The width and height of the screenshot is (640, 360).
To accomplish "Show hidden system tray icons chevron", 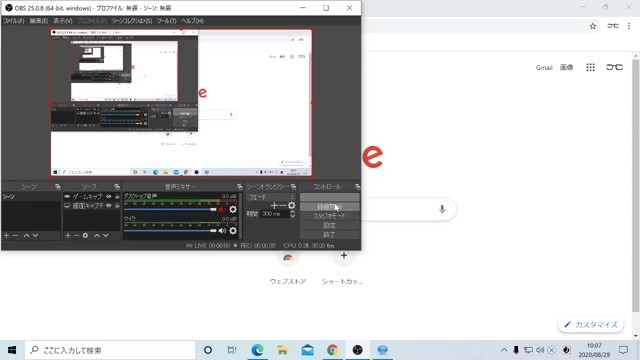I will [504, 350].
